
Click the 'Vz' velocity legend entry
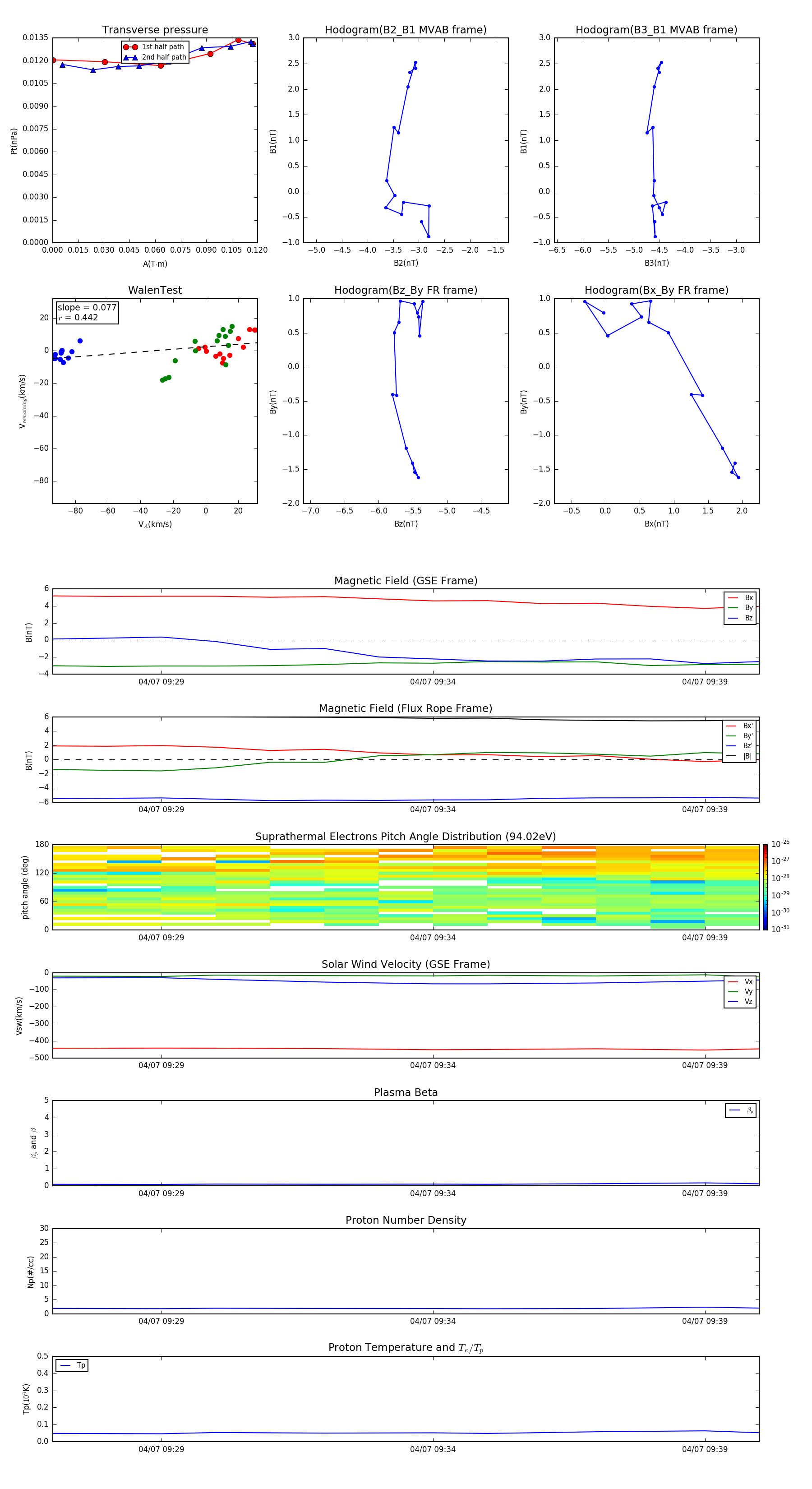click(x=740, y=1002)
